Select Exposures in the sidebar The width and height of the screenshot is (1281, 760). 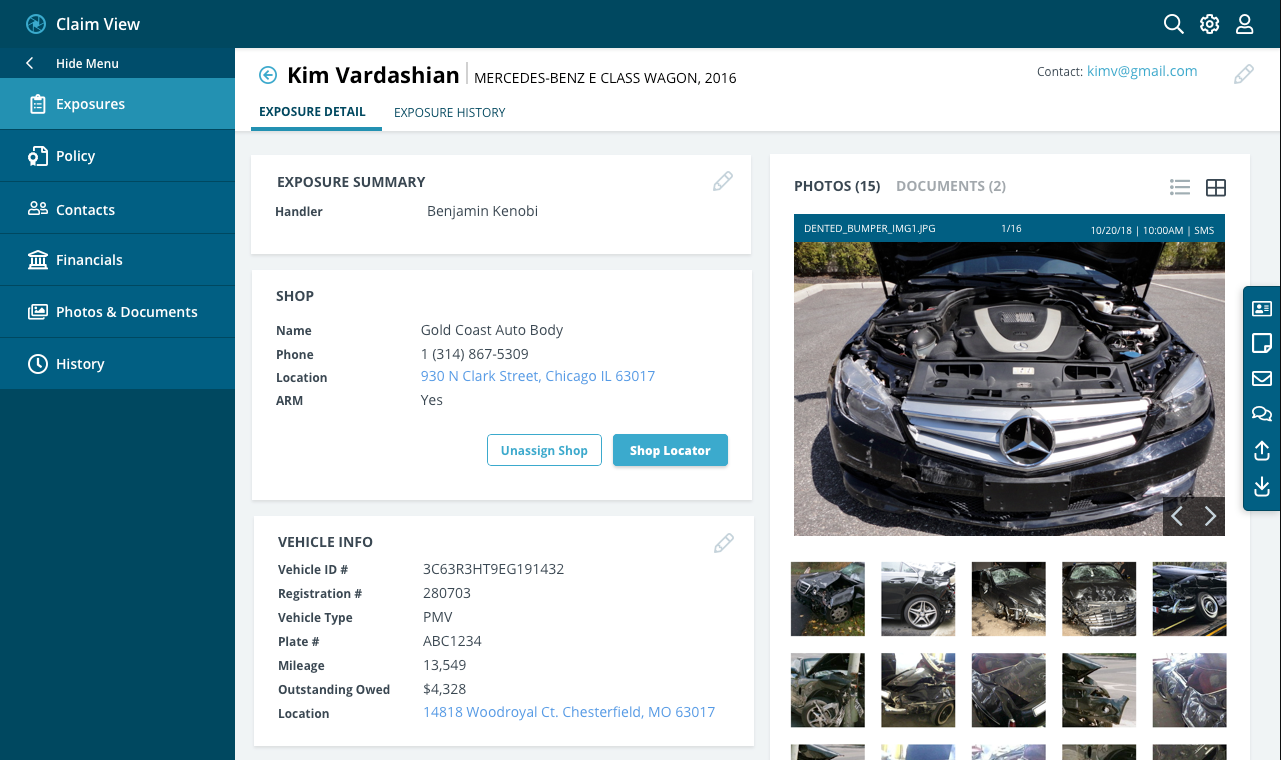(117, 104)
